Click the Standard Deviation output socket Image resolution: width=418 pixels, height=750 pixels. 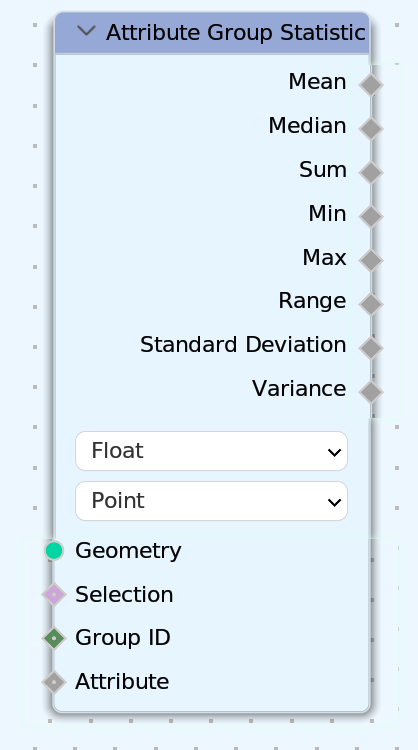click(x=371, y=348)
